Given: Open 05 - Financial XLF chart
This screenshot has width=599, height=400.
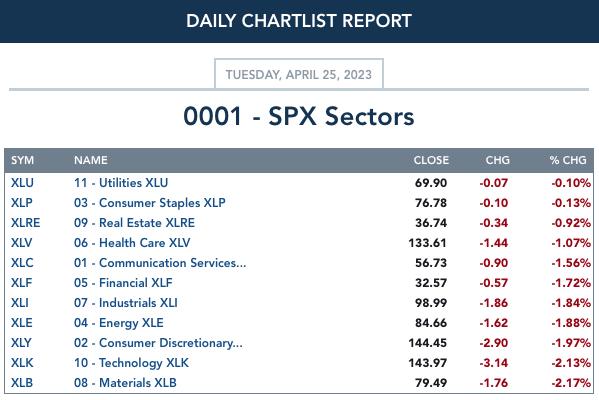Looking at the screenshot, I should coord(123,283).
